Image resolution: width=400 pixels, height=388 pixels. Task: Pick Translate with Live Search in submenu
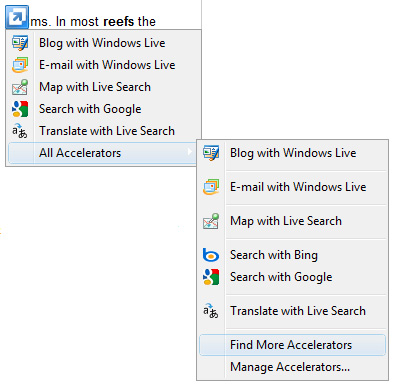click(x=293, y=311)
